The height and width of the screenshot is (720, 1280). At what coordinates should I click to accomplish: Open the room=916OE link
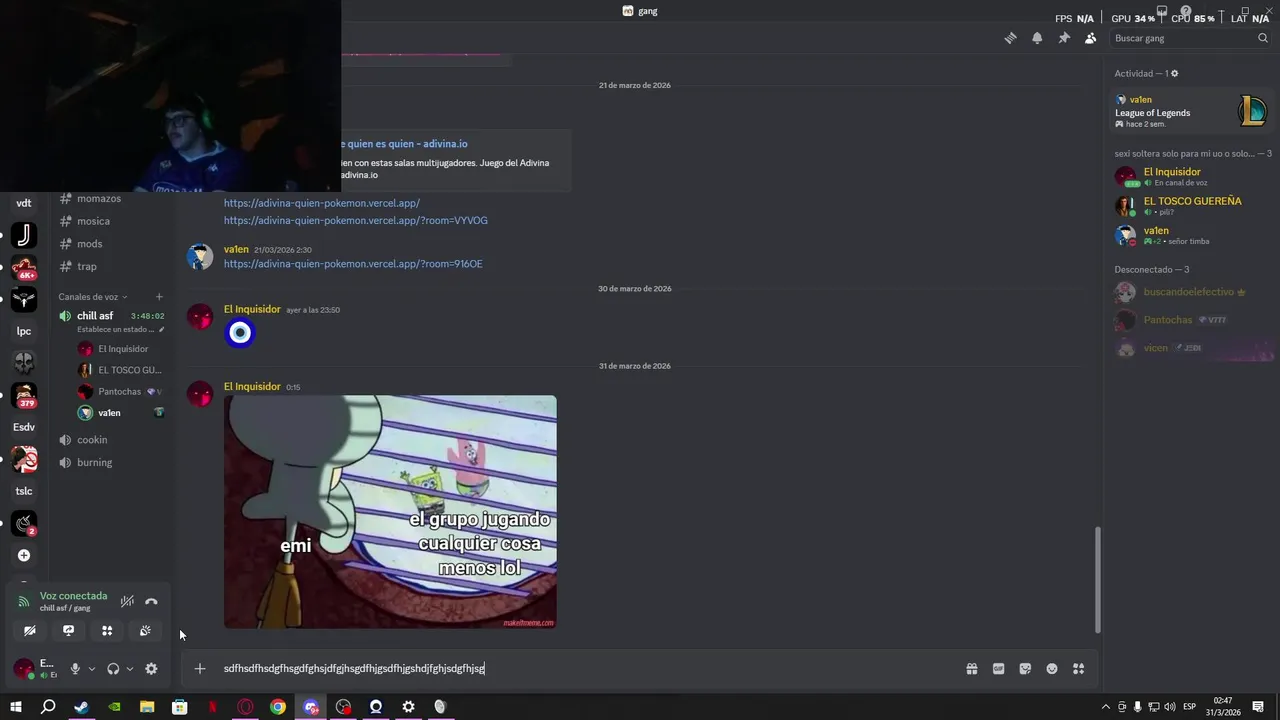[353, 264]
